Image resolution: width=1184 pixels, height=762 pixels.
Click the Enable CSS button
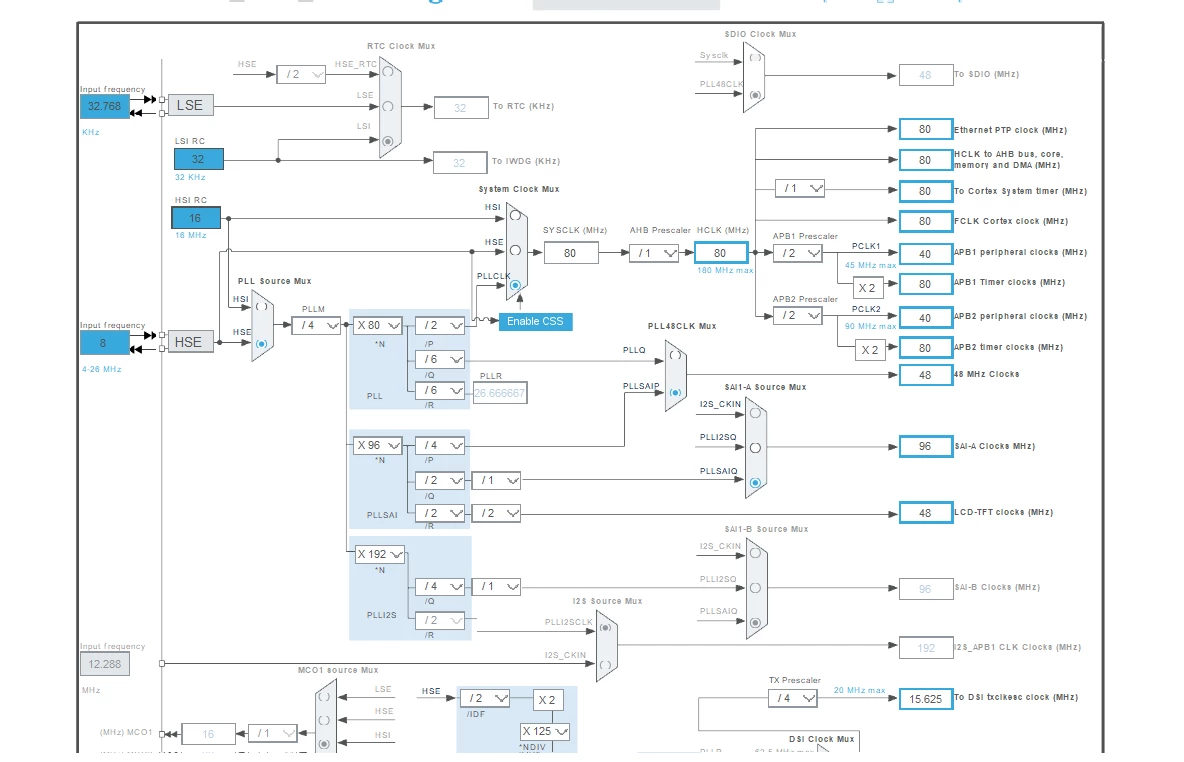coord(535,322)
